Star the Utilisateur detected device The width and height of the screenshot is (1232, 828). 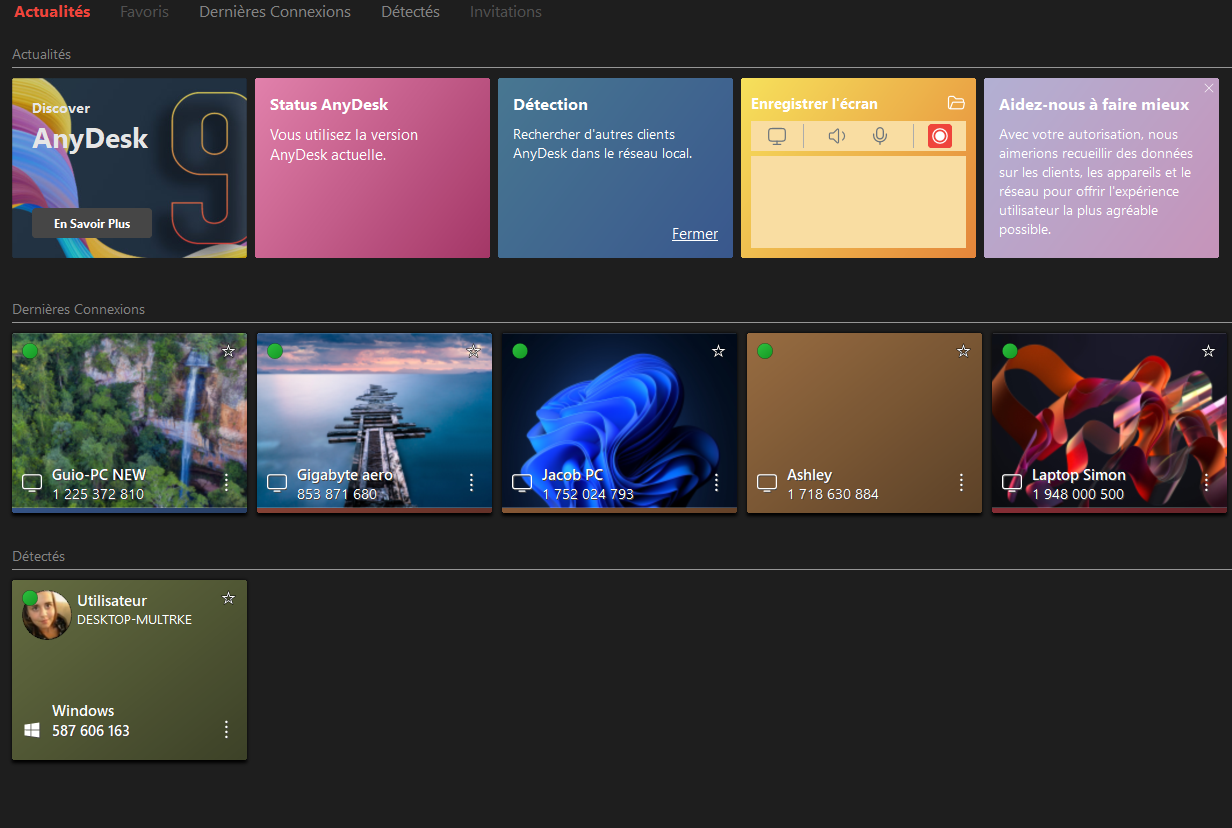click(228, 598)
